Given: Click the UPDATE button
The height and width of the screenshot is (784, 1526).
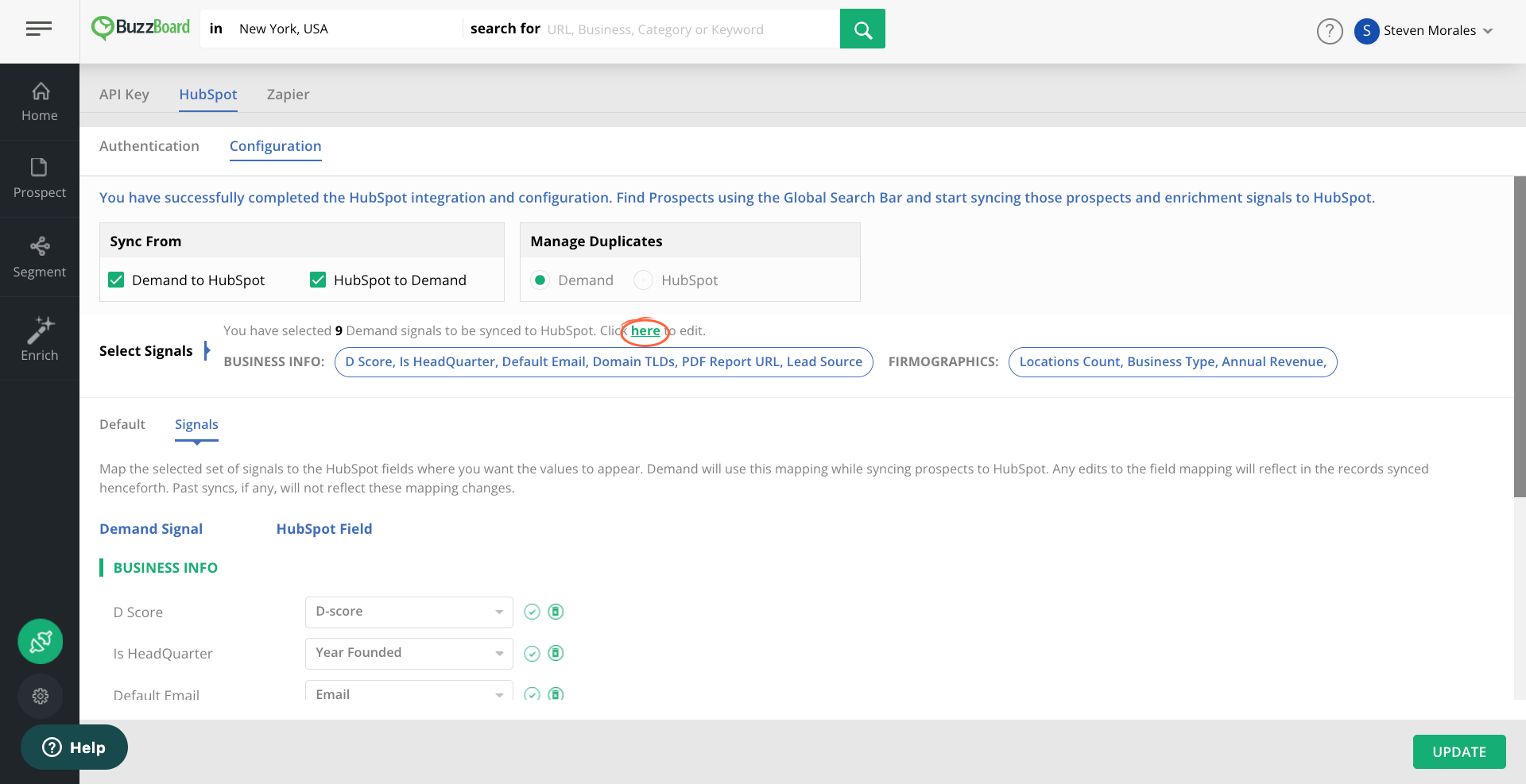Looking at the screenshot, I should point(1459,751).
